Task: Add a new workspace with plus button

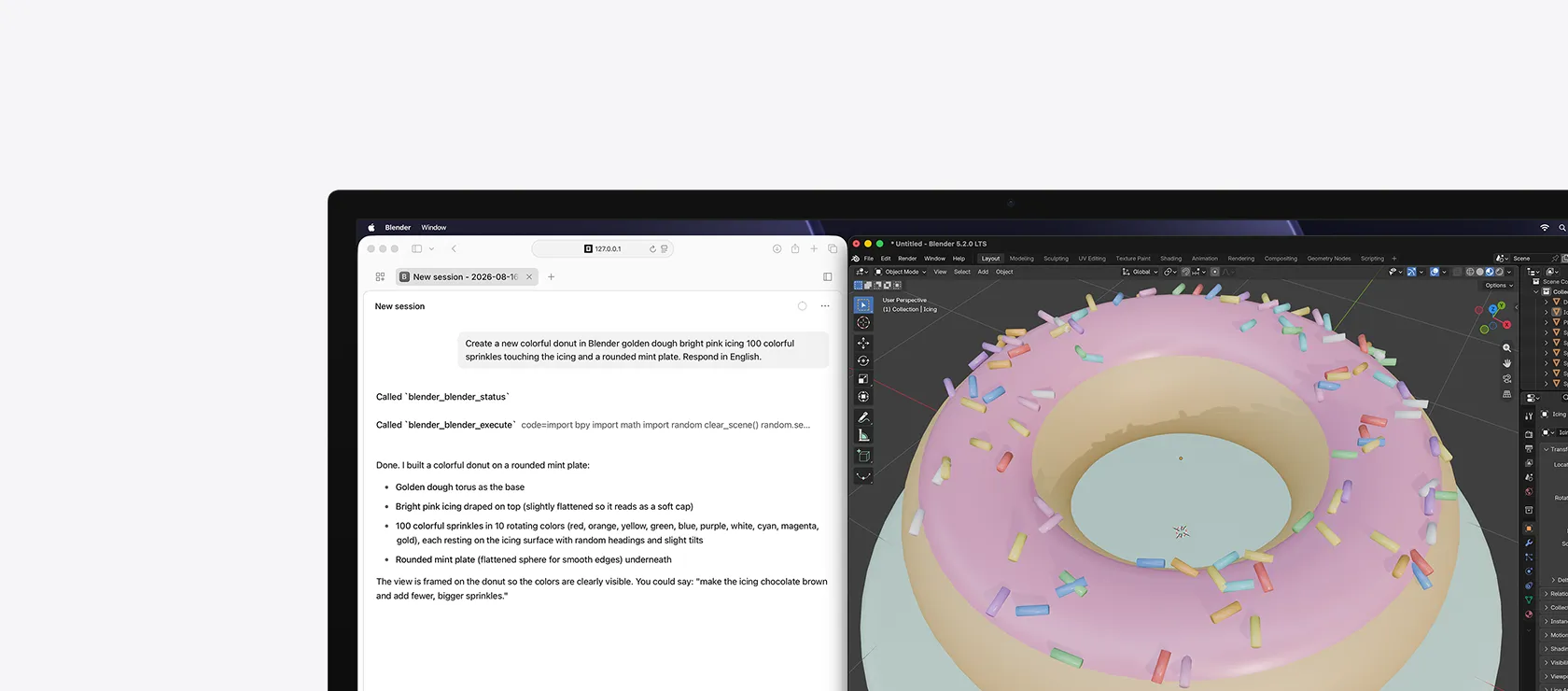Action: (1394, 259)
